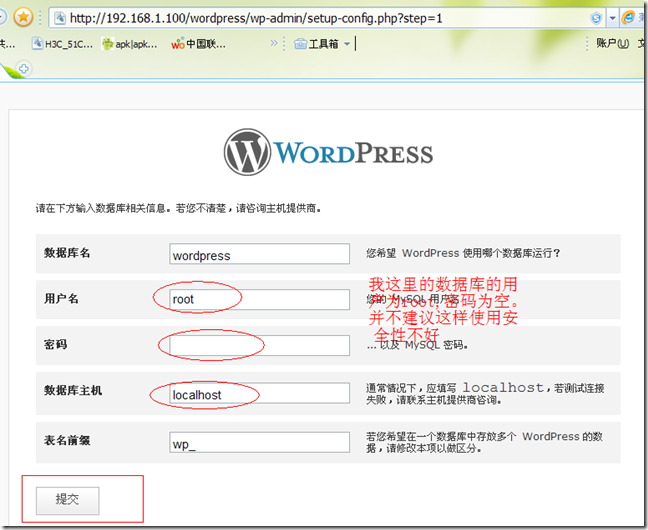The image size is (648, 530).
Task: Open the 账户(U) menu
Action: tap(612, 43)
